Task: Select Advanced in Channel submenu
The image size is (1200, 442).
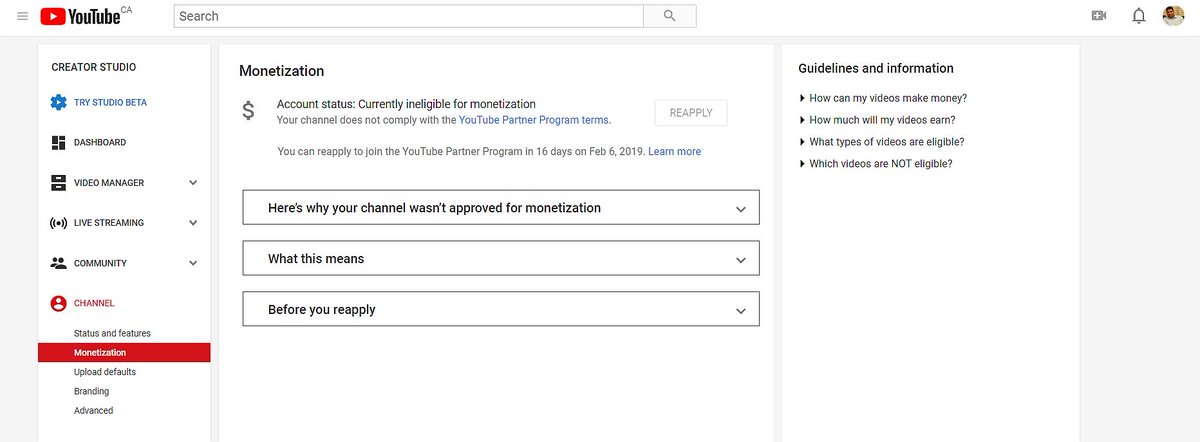Action: (x=93, y=410)
